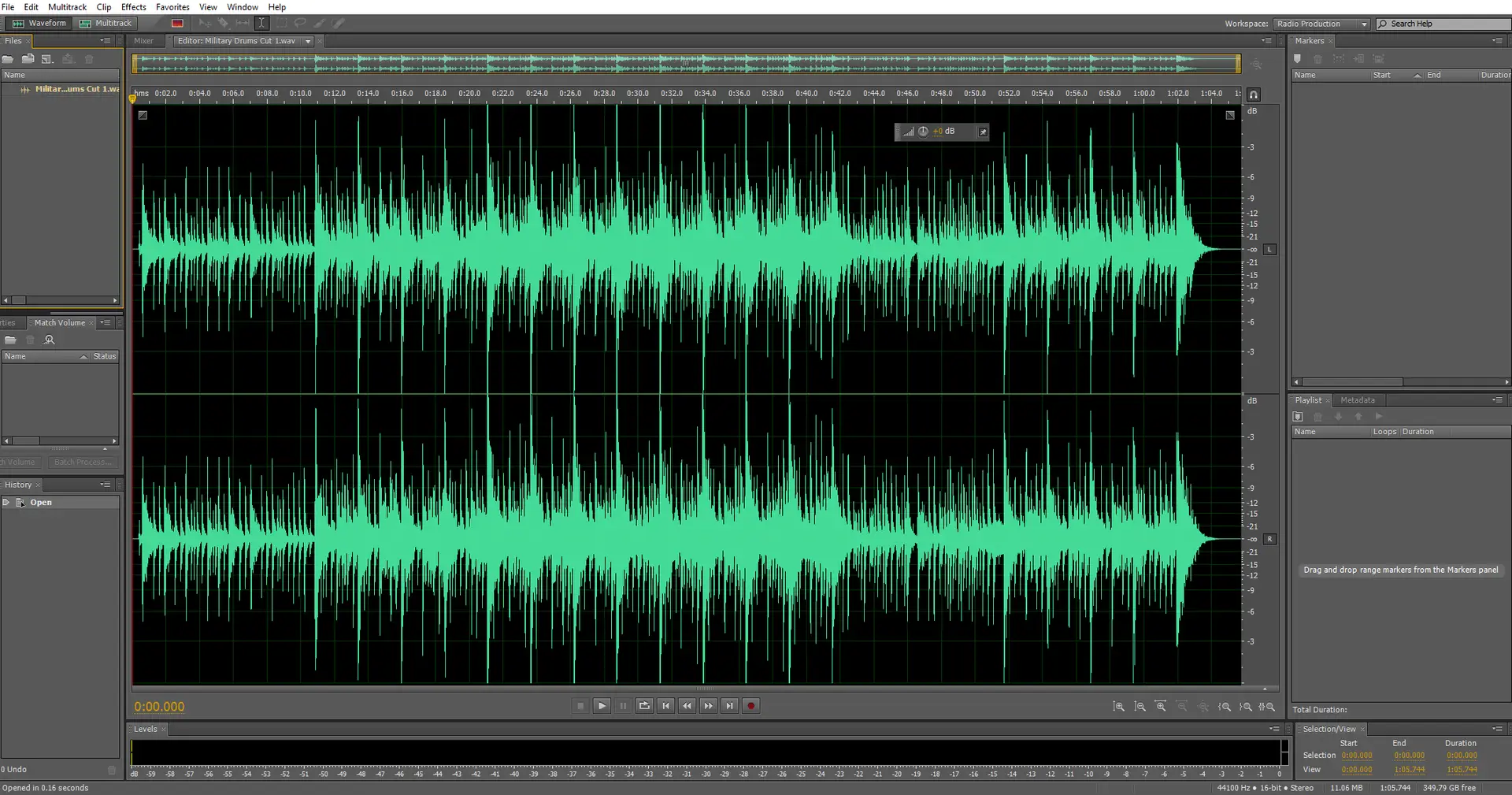Click fade-out handle at waveform top right
This screenshot has width=1512, height=795.
[1230, 115]
